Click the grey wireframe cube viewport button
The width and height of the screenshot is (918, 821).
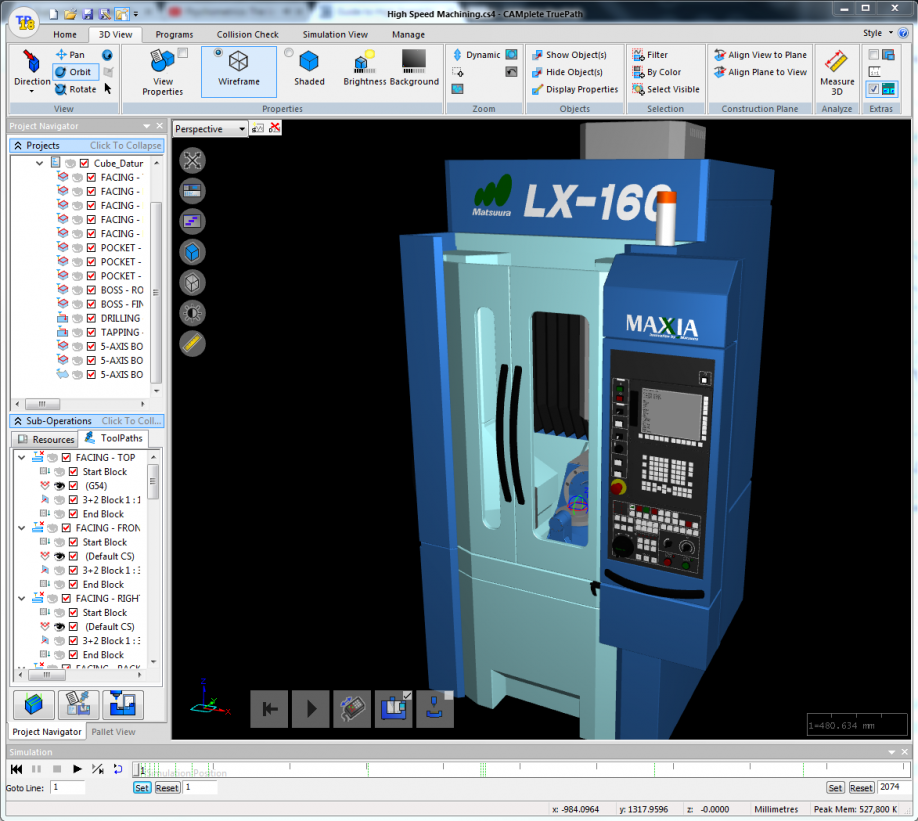tap(192, 283)
